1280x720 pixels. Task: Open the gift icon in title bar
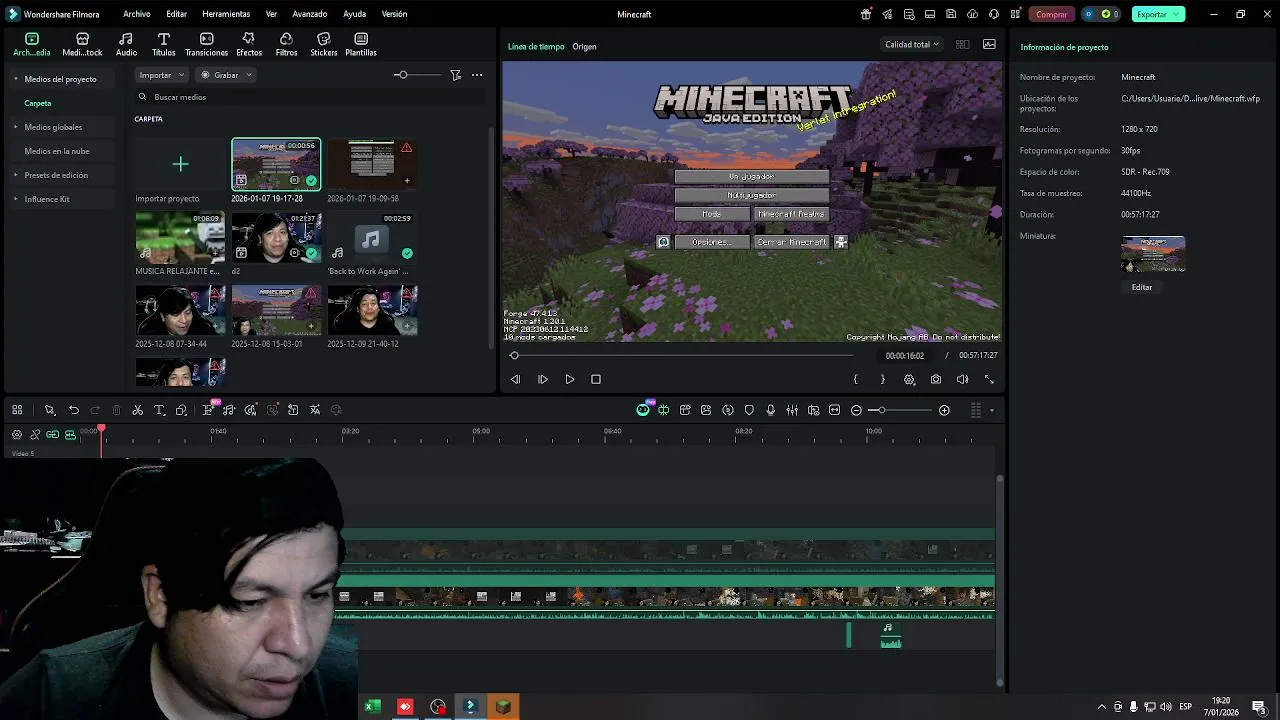866,14
